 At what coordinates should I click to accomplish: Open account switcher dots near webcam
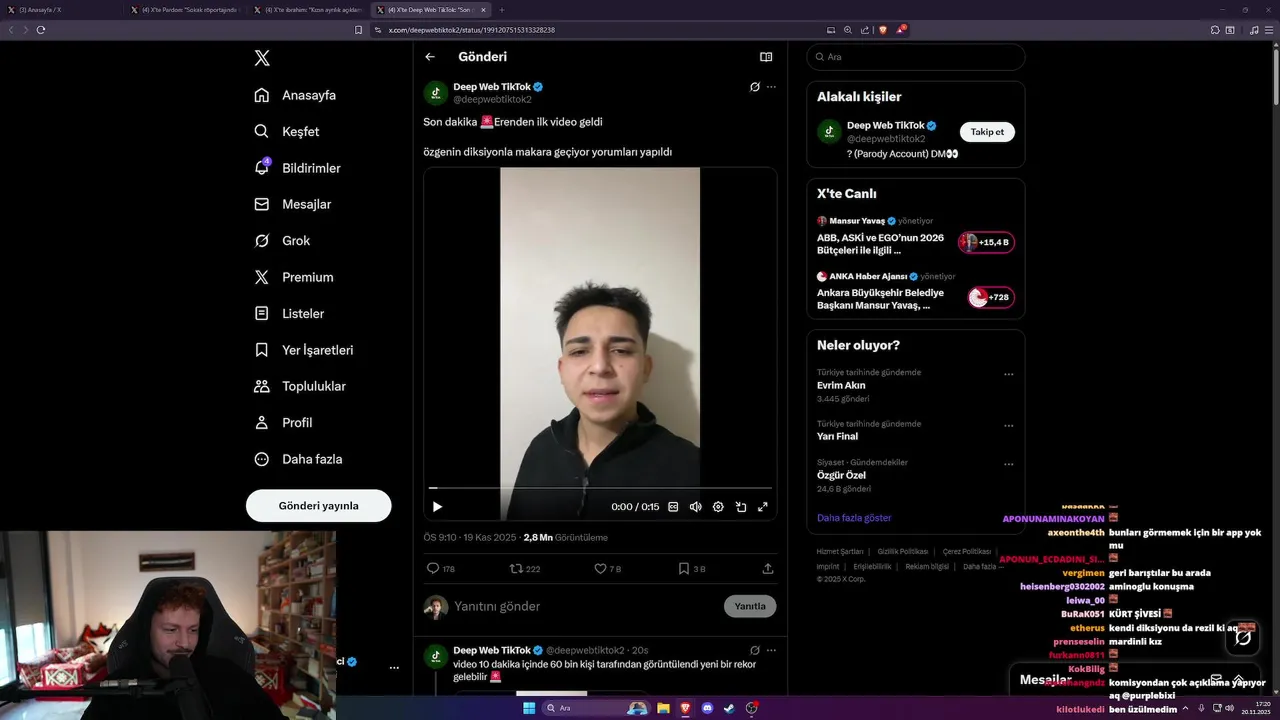(x=394, y=667)
